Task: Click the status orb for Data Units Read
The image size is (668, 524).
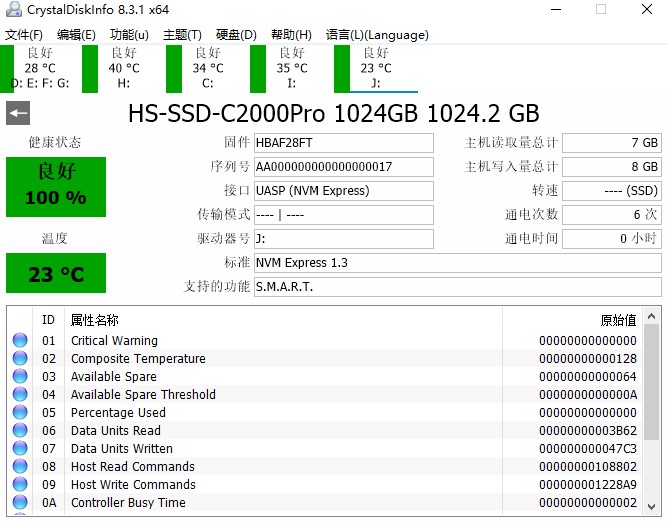Action: (x=20, y=430)
